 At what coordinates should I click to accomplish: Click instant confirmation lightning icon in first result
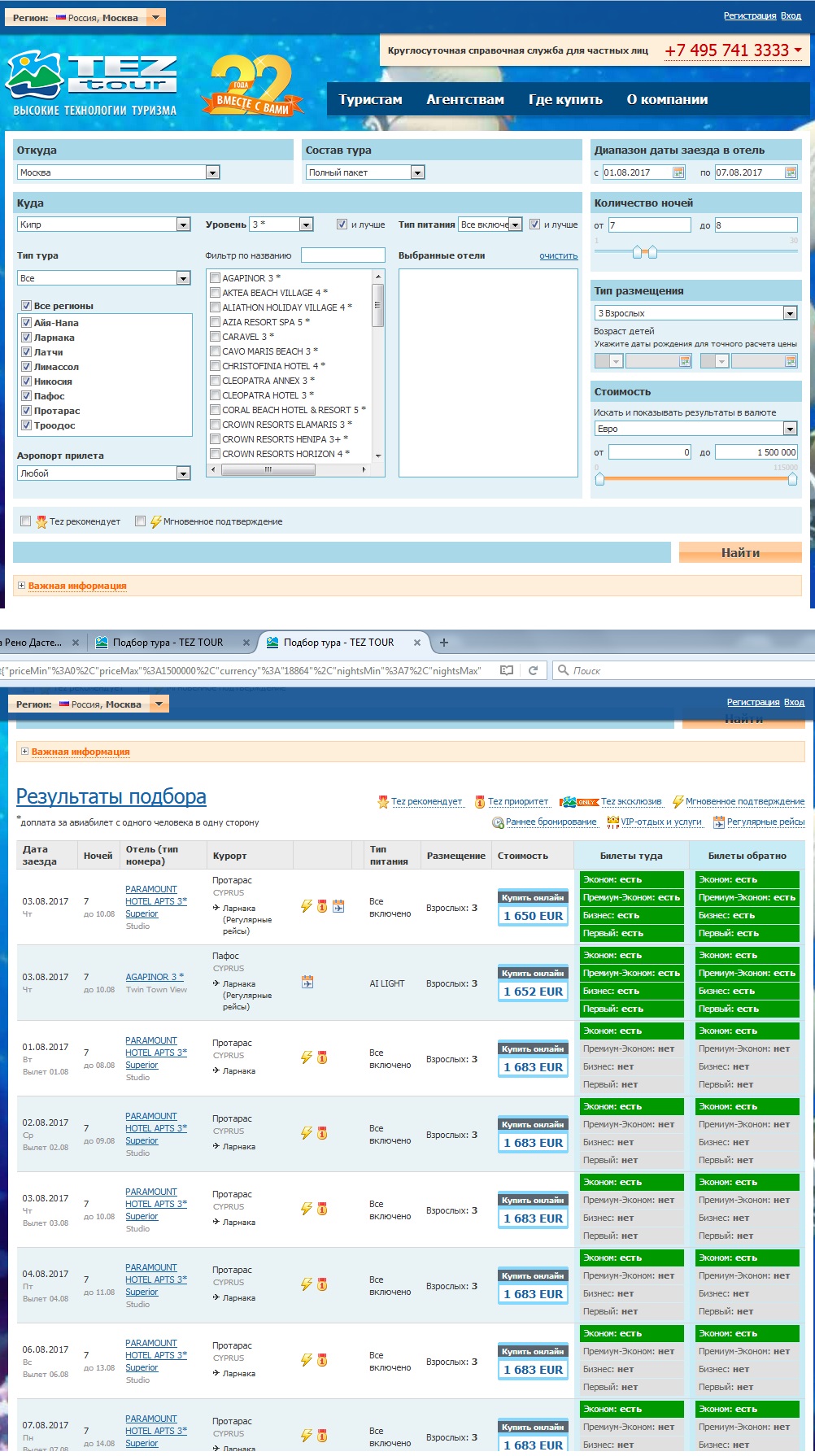pos(307,906)
